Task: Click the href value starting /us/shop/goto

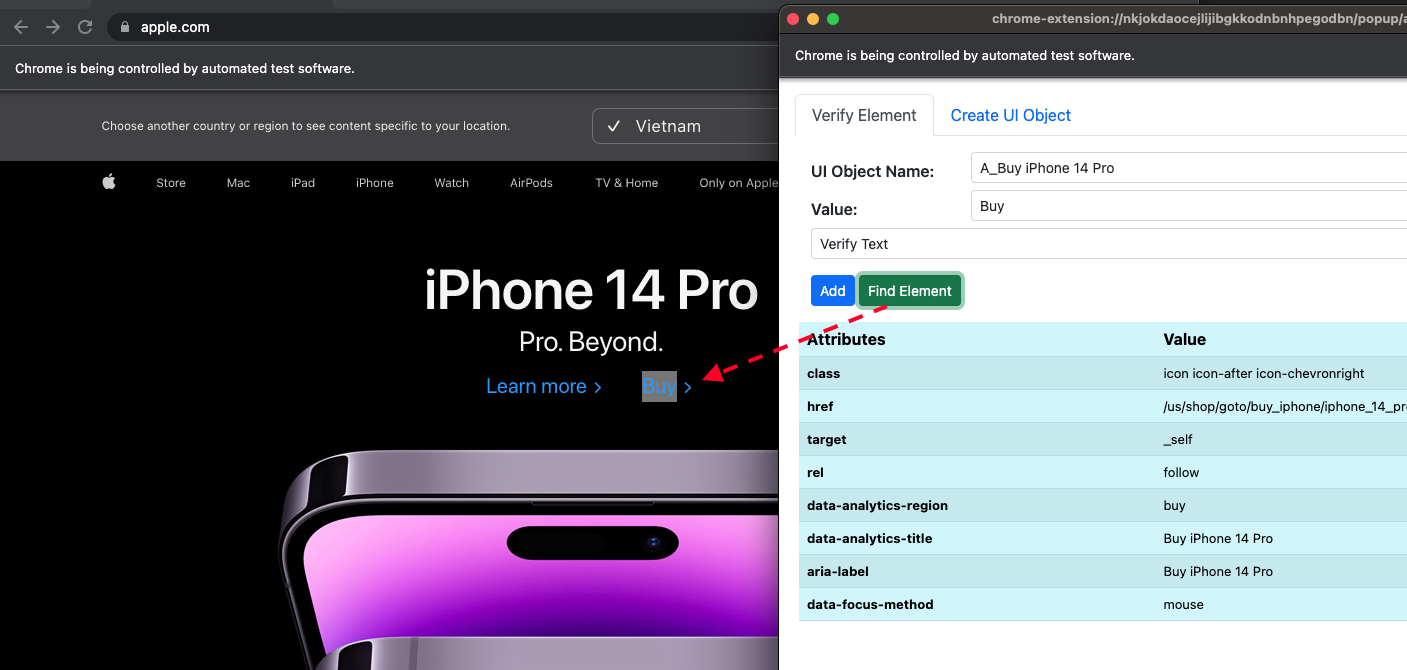Action: coord(1285,406)
